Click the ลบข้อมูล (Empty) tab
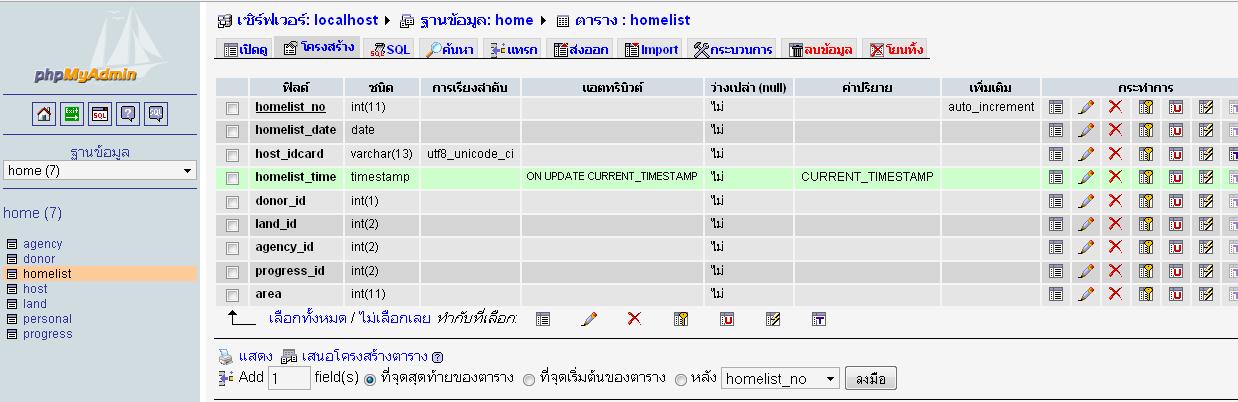Viewport: 1238px width, 402px height. coord(820,49)
